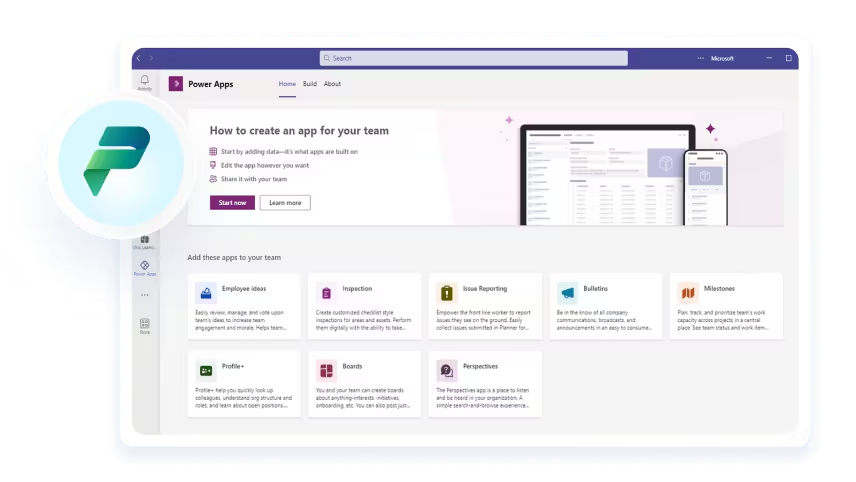Select the Boards app icon
856x482 pixels.
pos(325,370)
